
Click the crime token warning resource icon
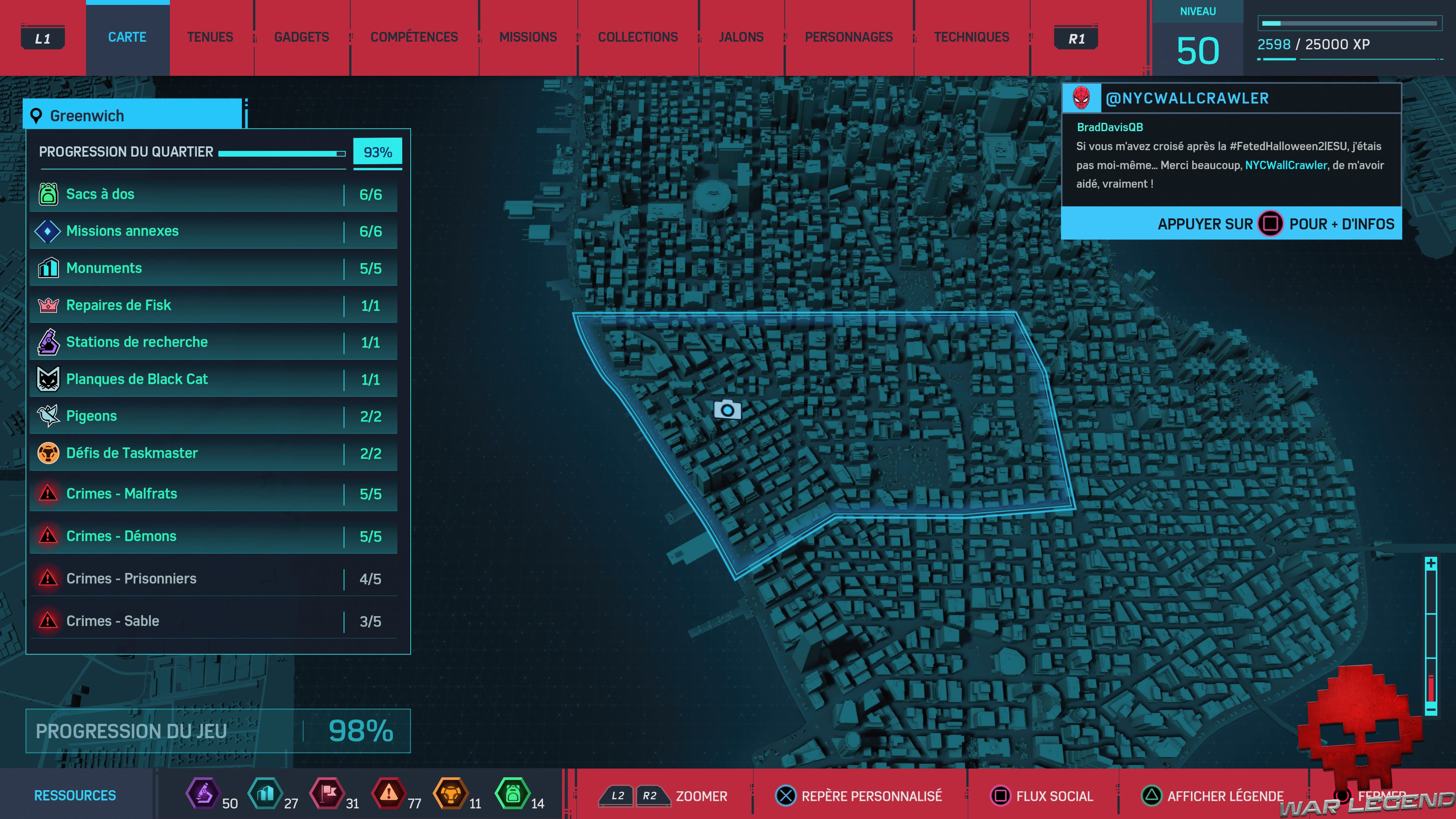click(x=389, y=794)
